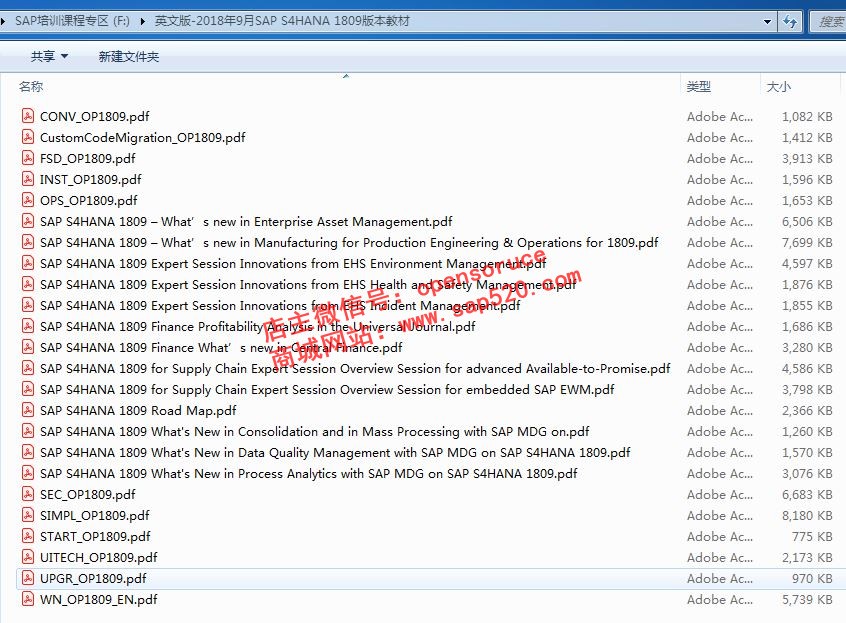
Task: Click the 5,739 KB size value
Action: pos(807,600)
